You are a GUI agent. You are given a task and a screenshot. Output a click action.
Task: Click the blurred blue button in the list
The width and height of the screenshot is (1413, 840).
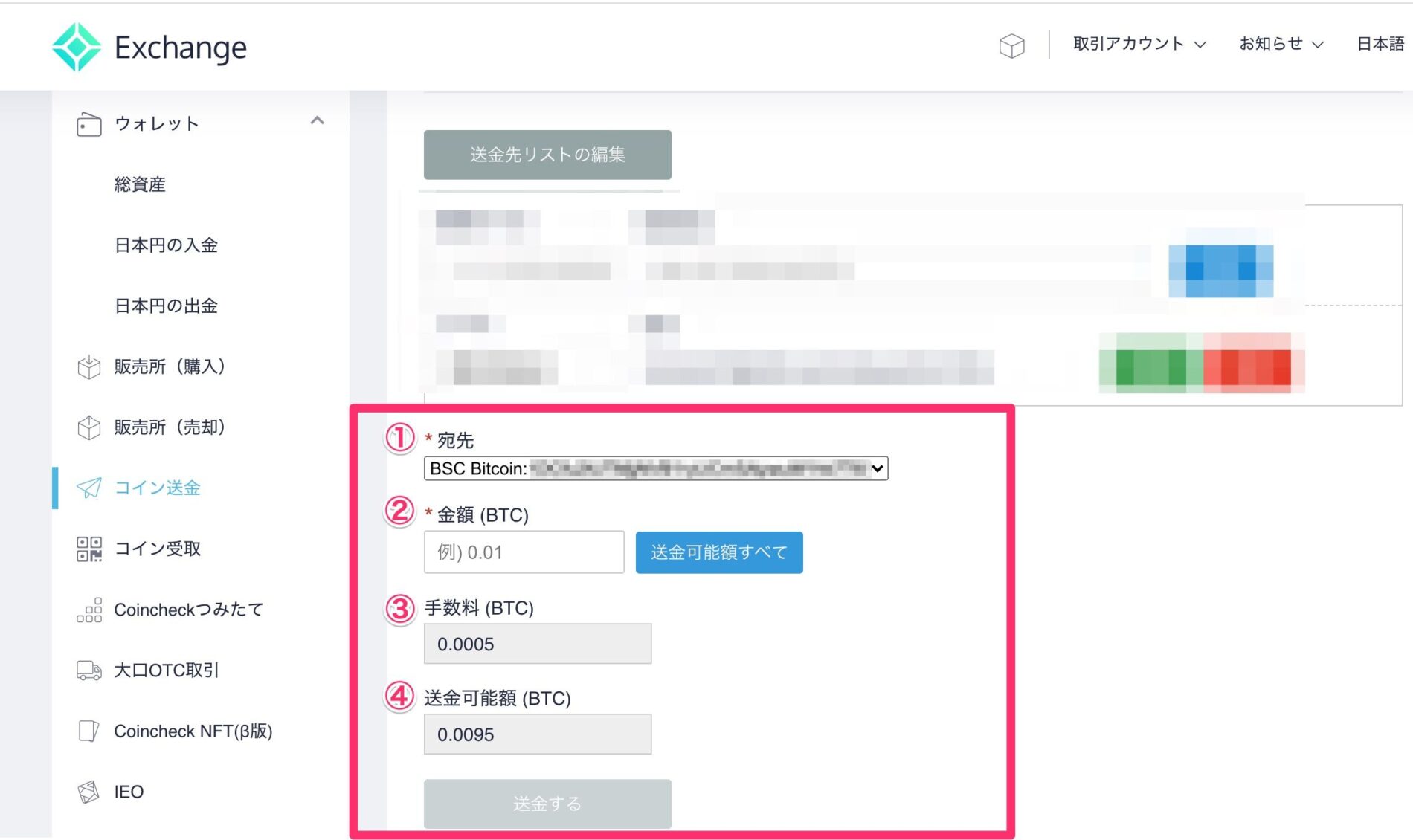1221,271
